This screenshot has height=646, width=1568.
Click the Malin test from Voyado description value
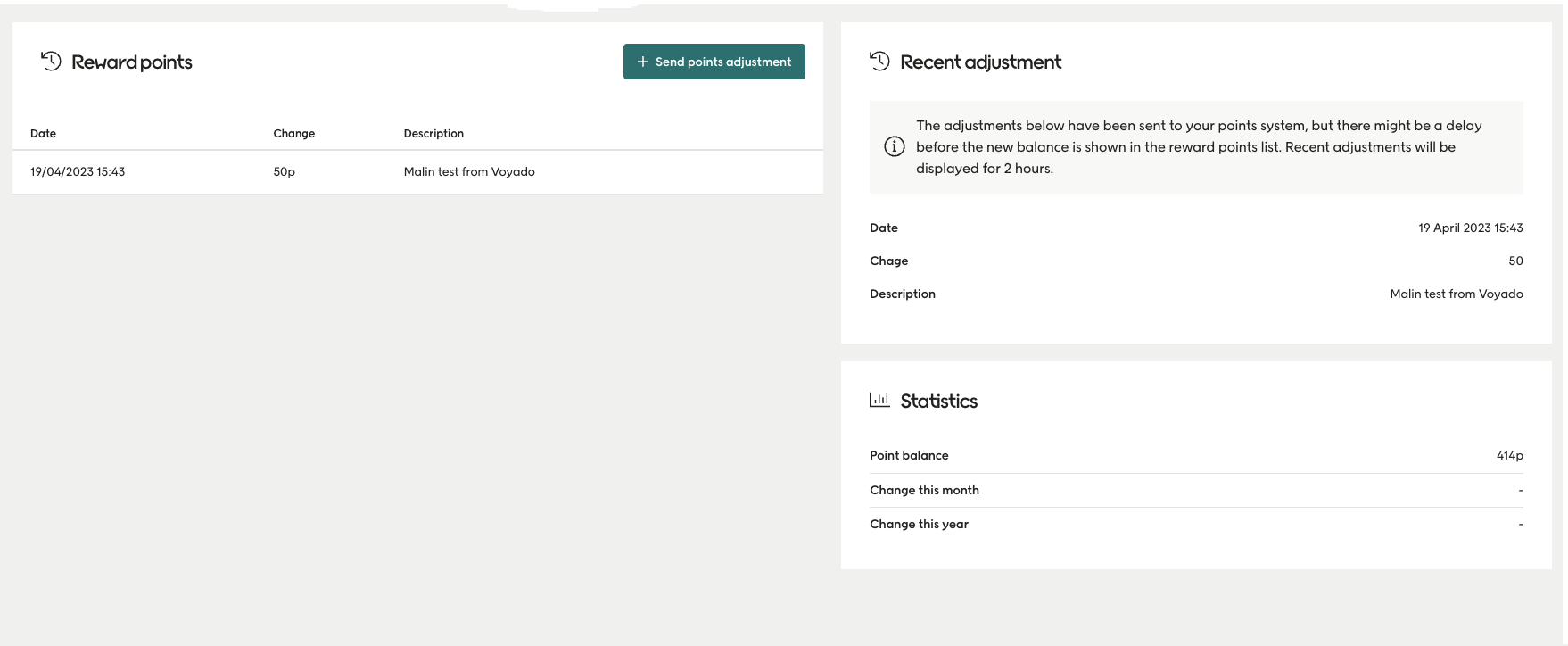(1457, 294)
